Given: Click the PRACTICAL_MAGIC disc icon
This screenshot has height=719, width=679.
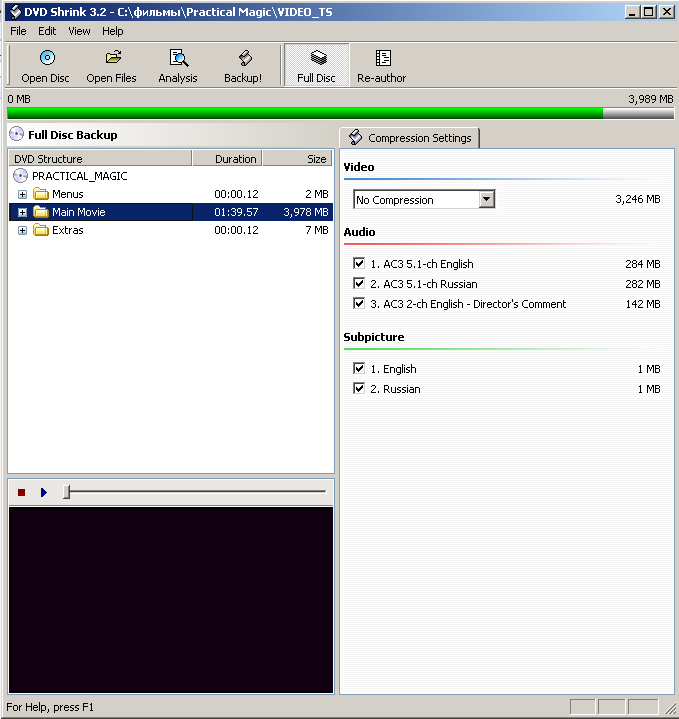Looking at the screenshot, I should (x=20, y=176).
